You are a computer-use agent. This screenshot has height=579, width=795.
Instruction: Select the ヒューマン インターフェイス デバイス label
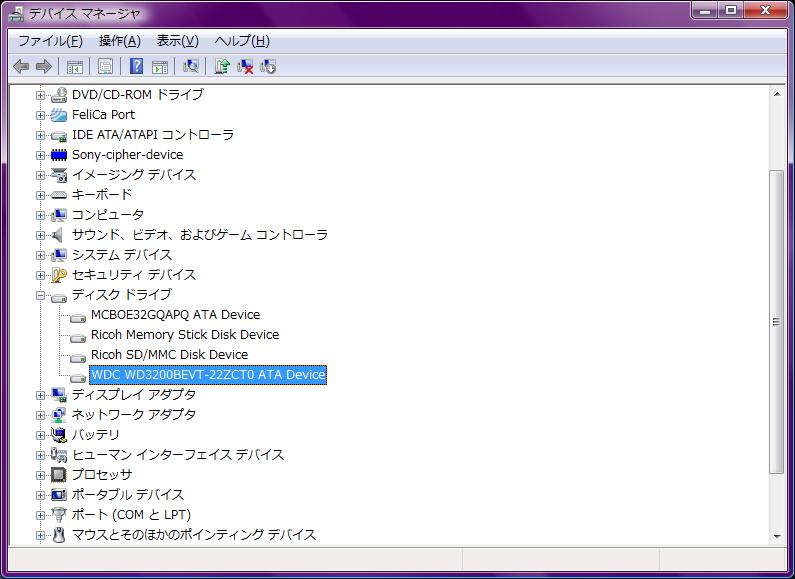click(x=177, y=455)
